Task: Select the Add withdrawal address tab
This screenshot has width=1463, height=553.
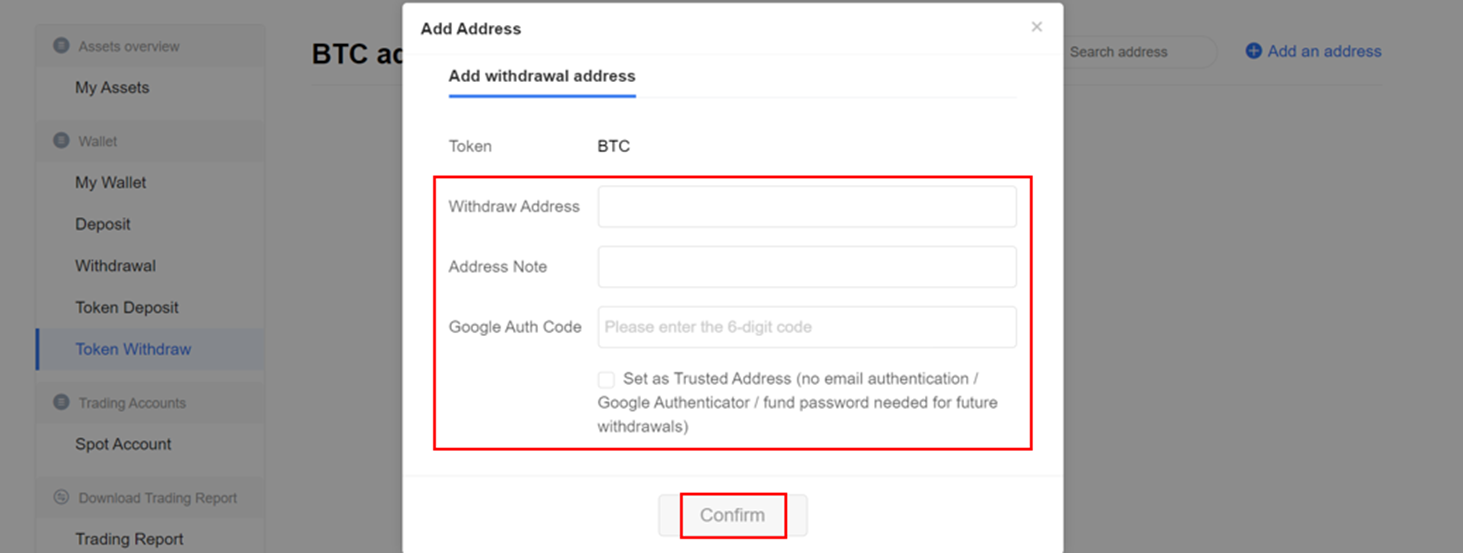Action: click(x=542, y=76)
